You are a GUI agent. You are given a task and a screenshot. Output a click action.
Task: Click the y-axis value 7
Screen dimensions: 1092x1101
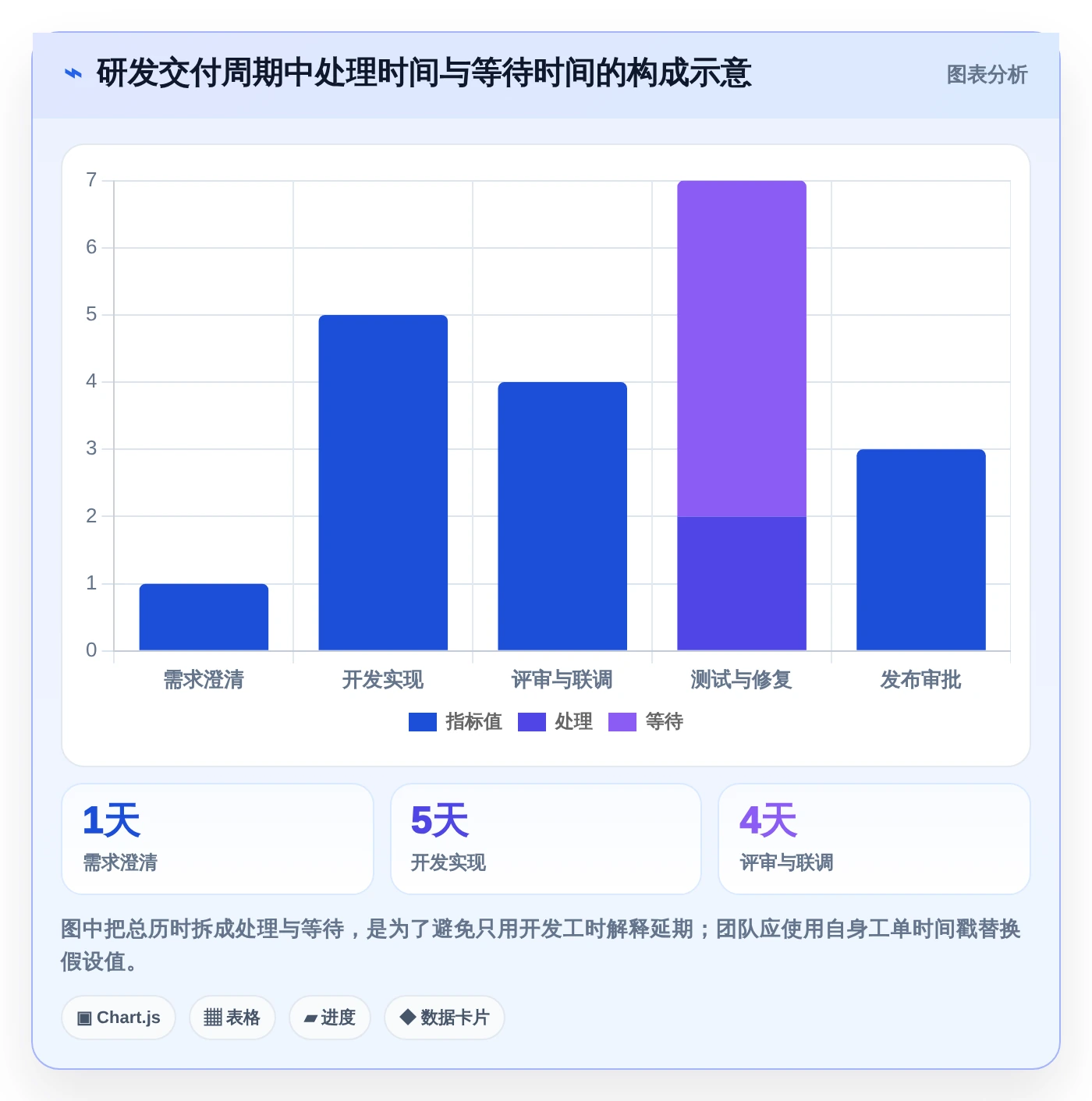point(91,180)
